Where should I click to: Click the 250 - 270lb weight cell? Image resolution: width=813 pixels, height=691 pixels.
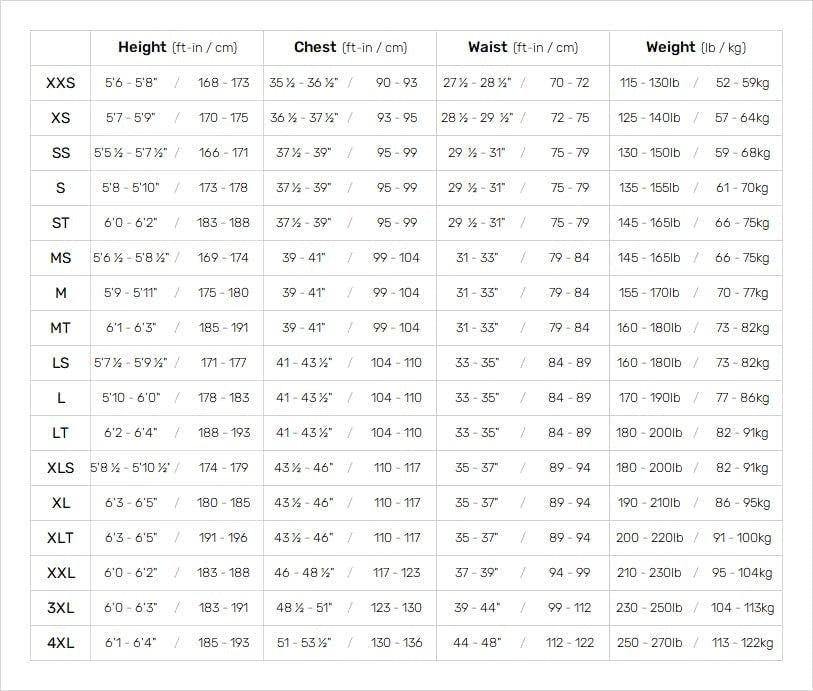pyautogui.click(x=649, y=643)
